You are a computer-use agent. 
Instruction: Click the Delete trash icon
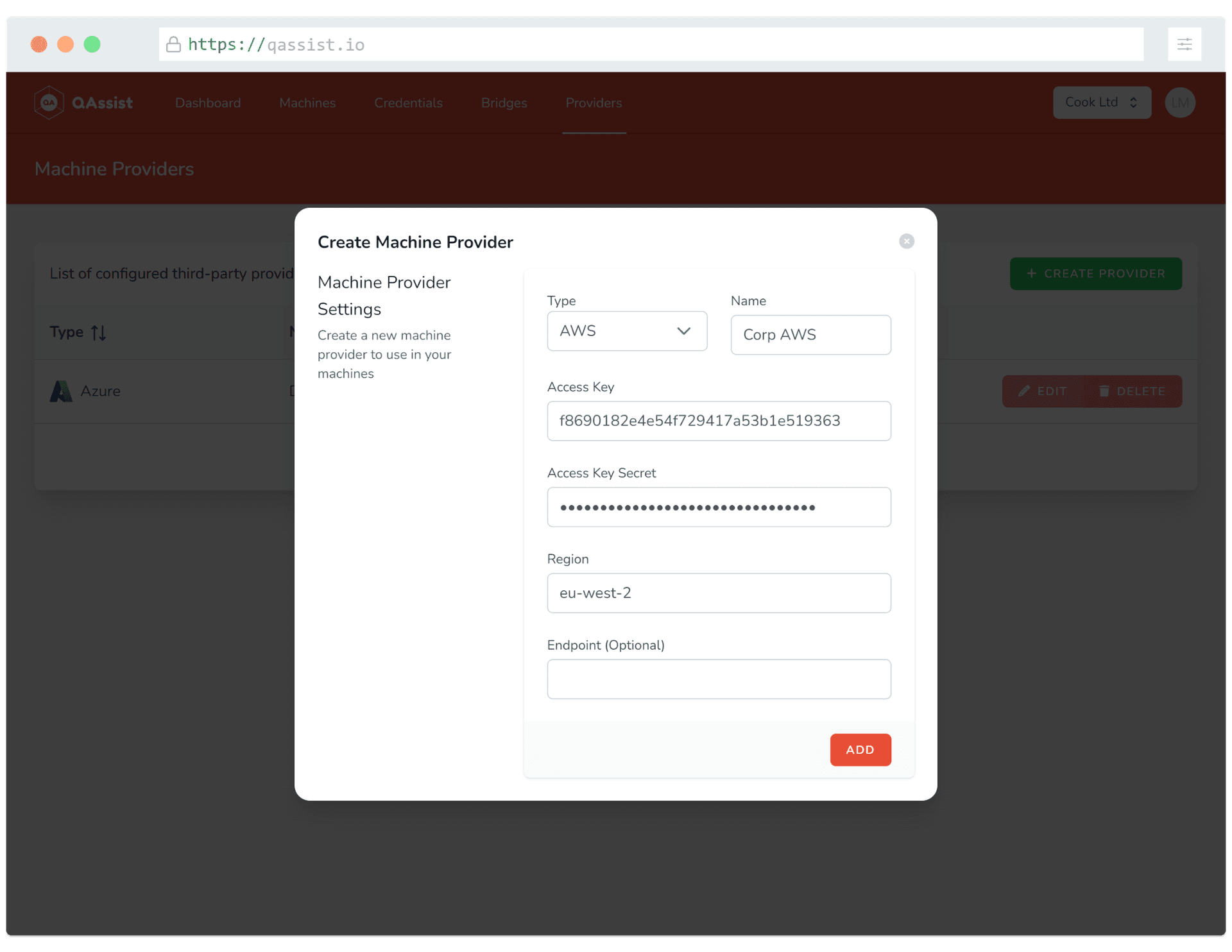1104,391
